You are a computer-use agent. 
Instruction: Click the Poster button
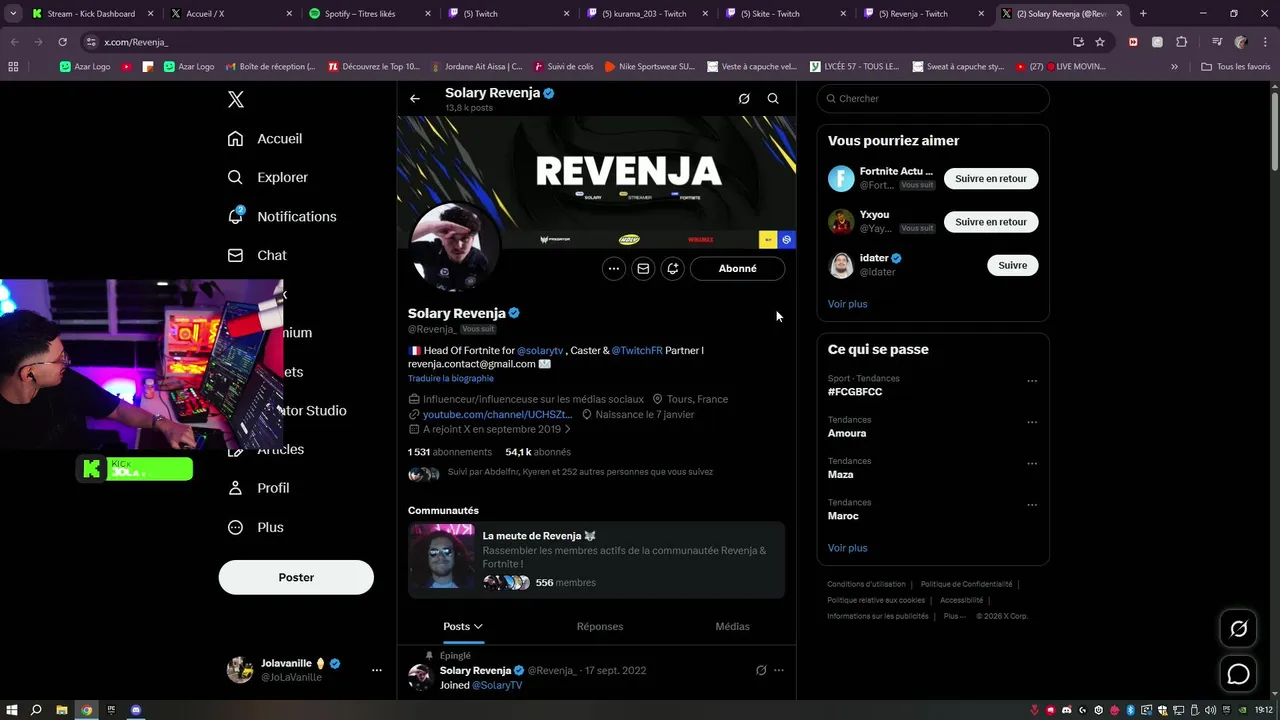point(296,577)
